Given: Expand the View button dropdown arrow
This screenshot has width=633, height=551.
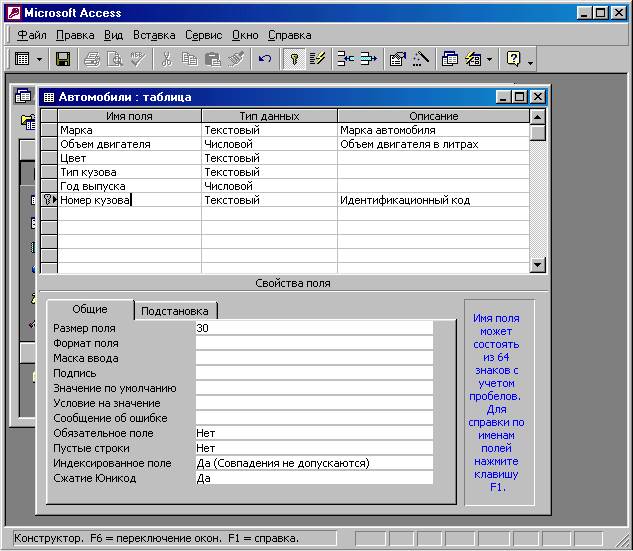Looking at the screenshot, I should 40,59.
